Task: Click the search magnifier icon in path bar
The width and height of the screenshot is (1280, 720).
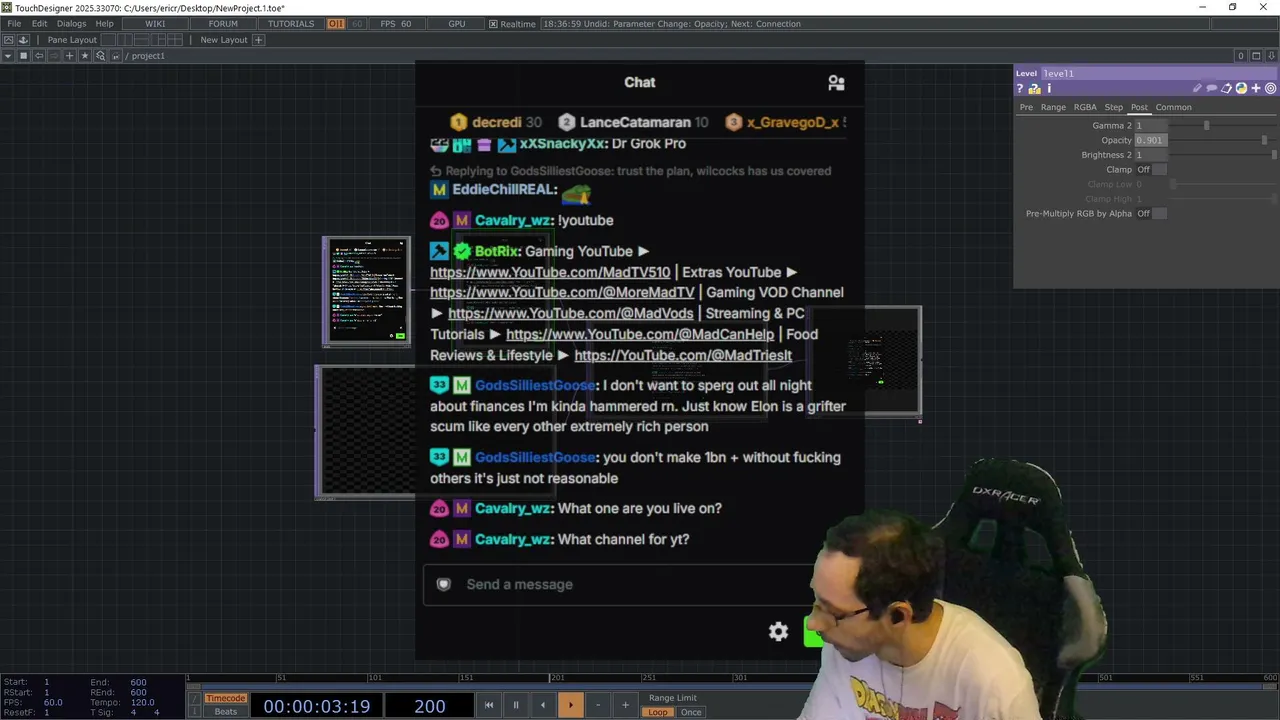Action: [100, 56]
